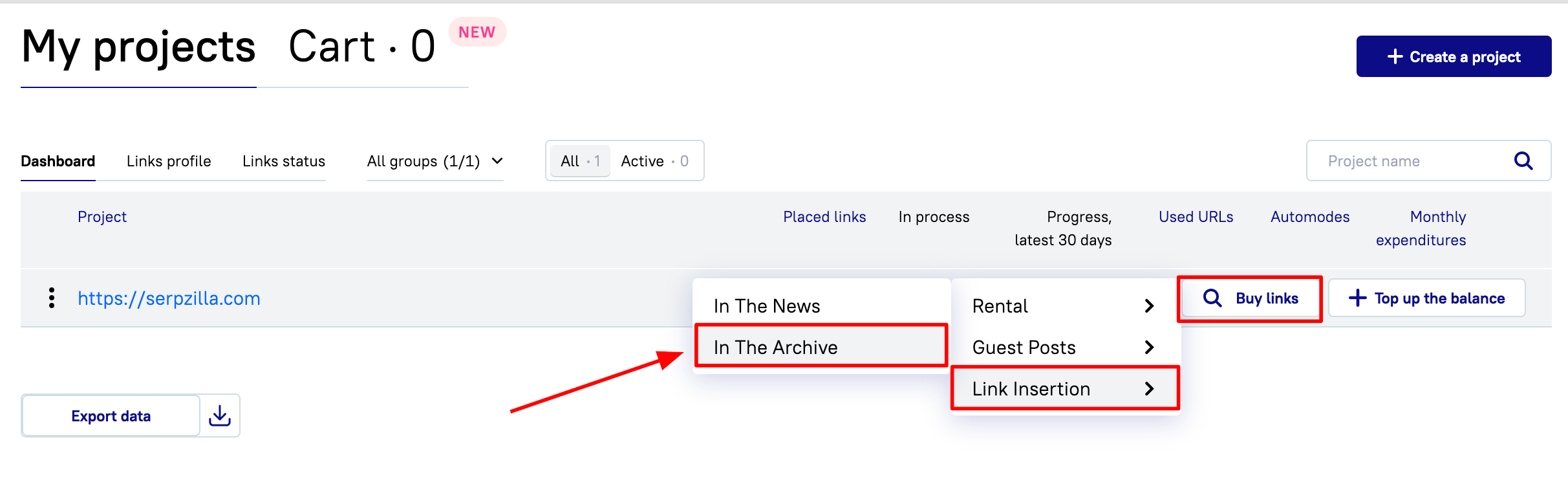Image resolution: width=1568 pixels, height=477 pixels.
Task: Filter projects by All
Action: pyautogui.click(x=580, y=161)
